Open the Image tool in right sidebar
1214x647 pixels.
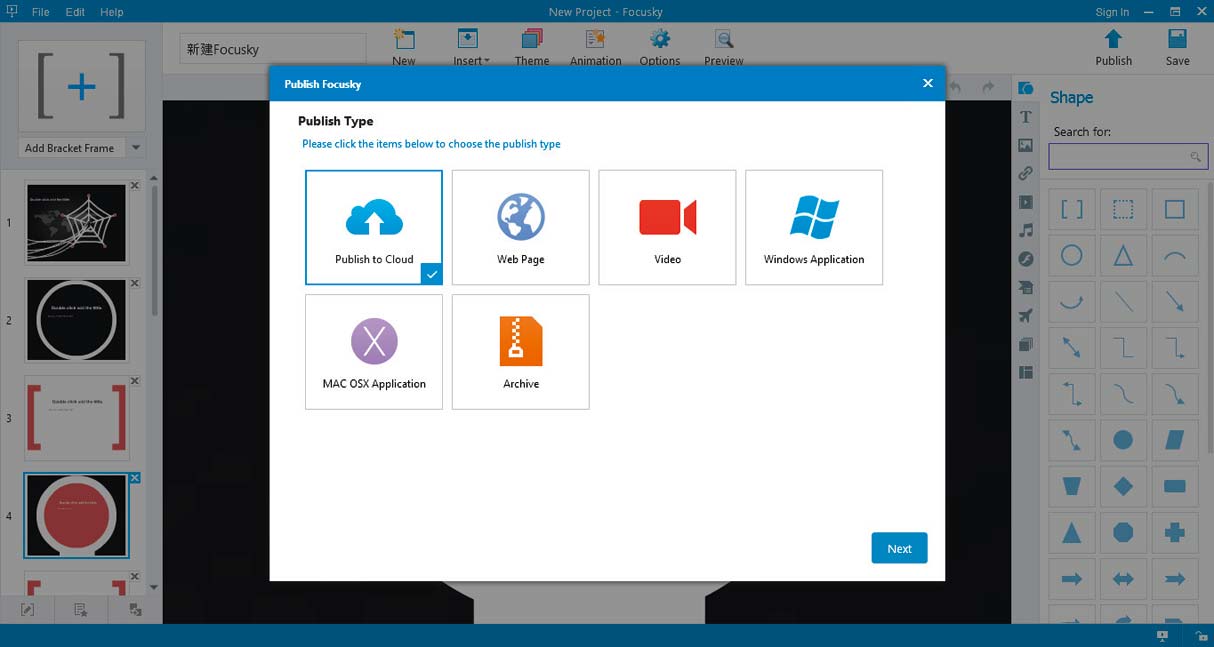(1025, 146)
